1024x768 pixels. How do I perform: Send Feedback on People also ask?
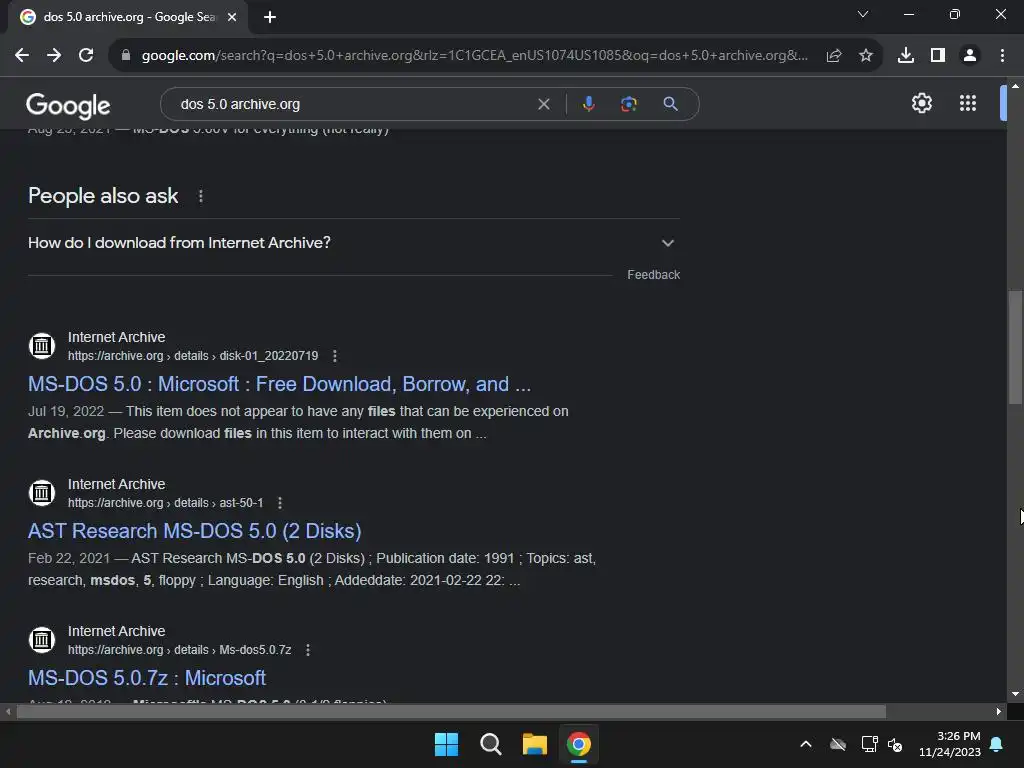pos(653,275)
